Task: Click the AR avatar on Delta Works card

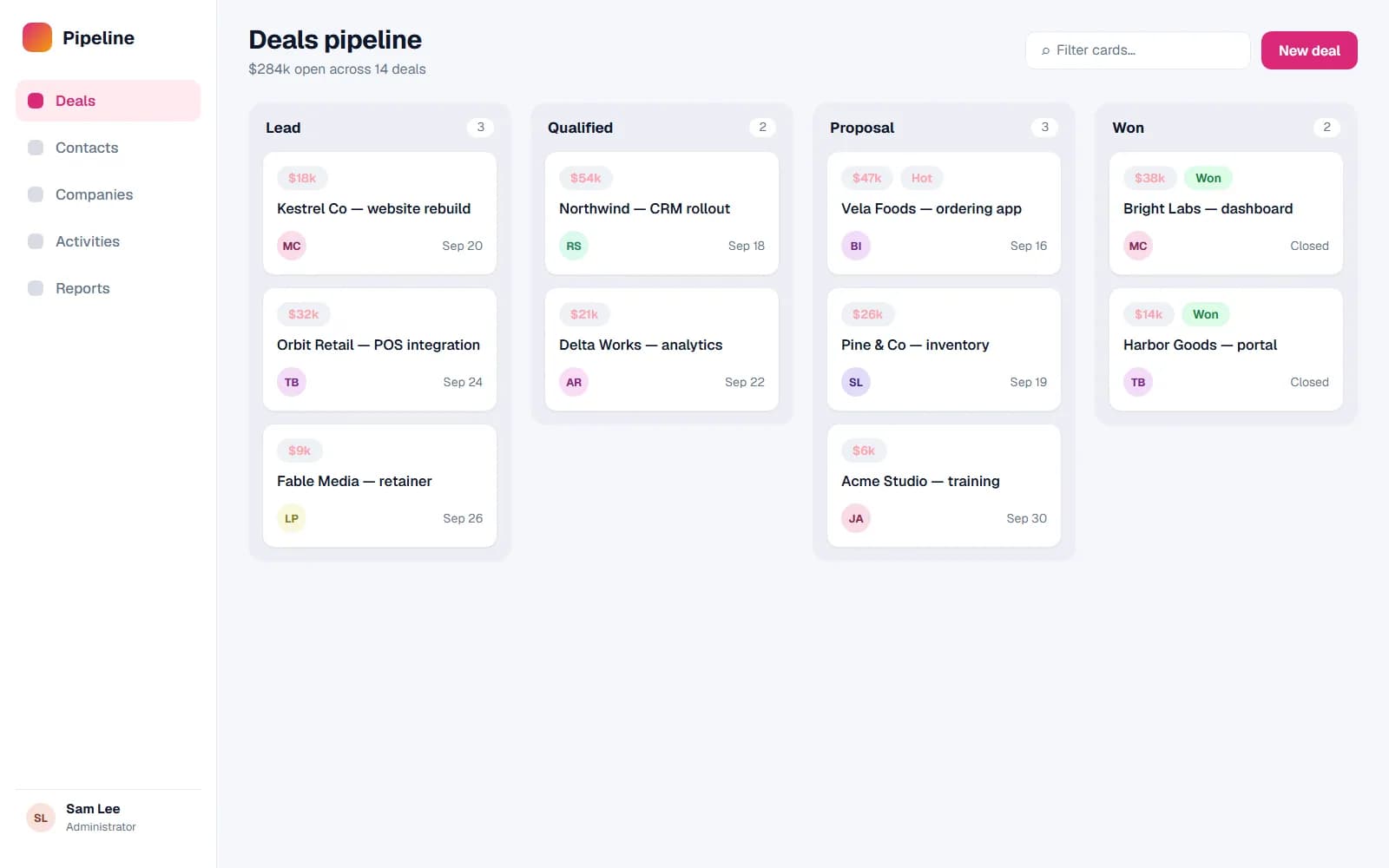Action: (x=574, y=382)
